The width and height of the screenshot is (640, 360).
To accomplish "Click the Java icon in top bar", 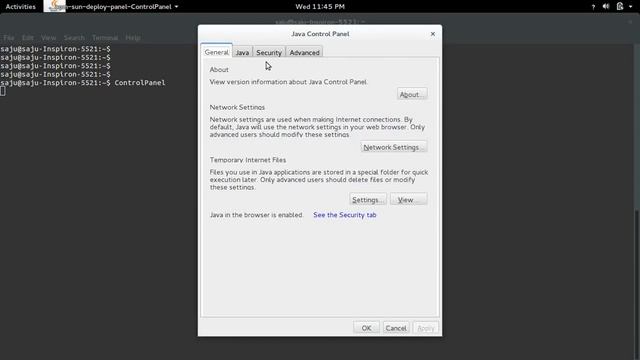I will point(55,6).
